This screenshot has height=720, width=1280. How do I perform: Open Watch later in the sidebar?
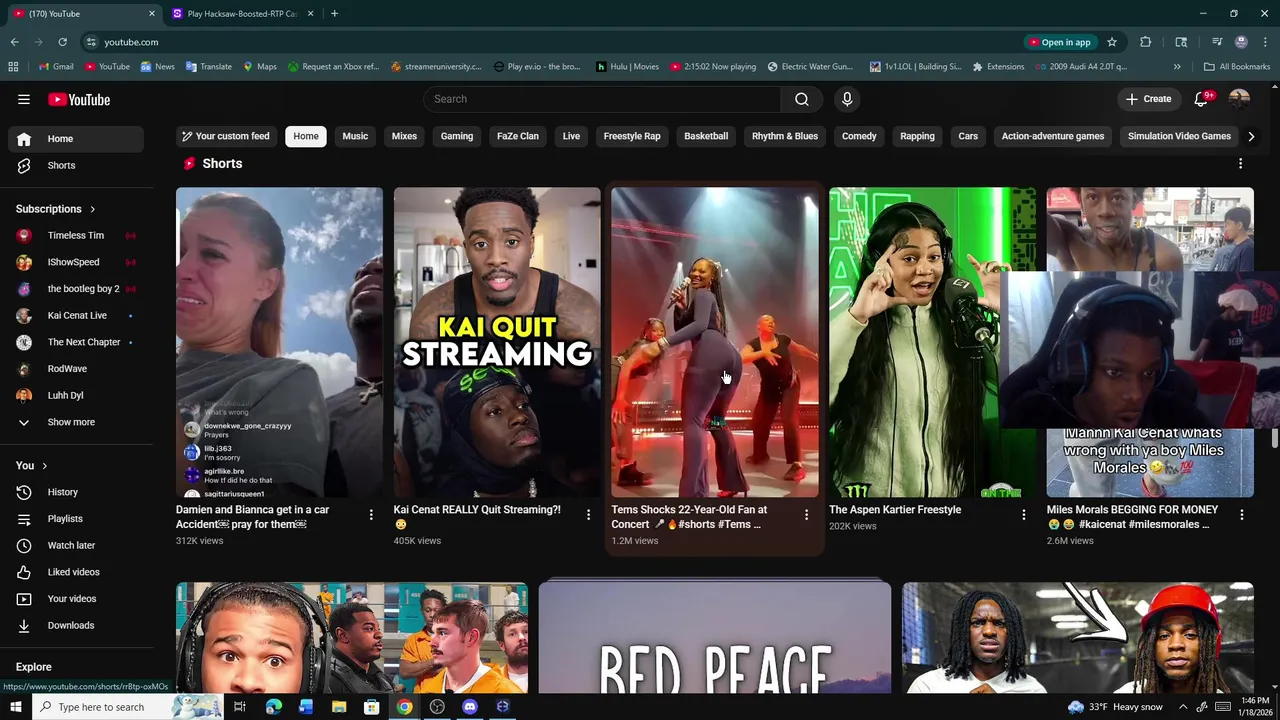pyautogui.click(x=76, y=545)
